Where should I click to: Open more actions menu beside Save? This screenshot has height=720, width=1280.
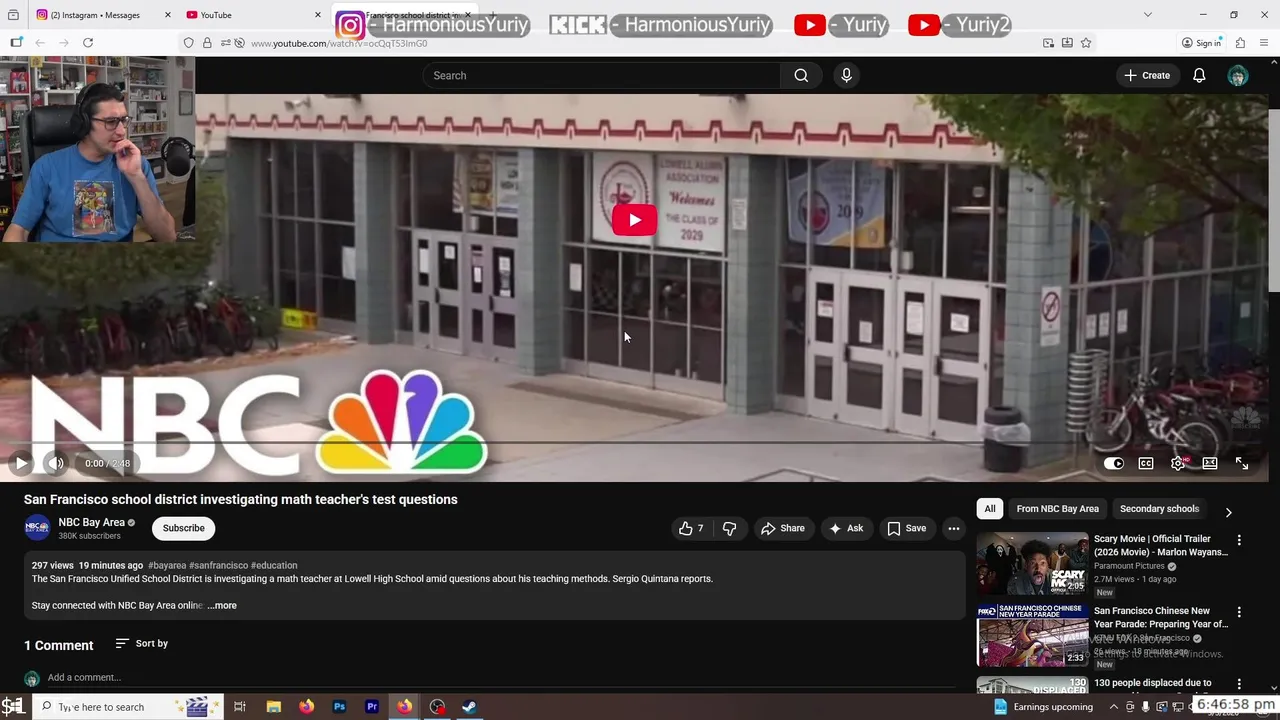(x=954, y=528)
